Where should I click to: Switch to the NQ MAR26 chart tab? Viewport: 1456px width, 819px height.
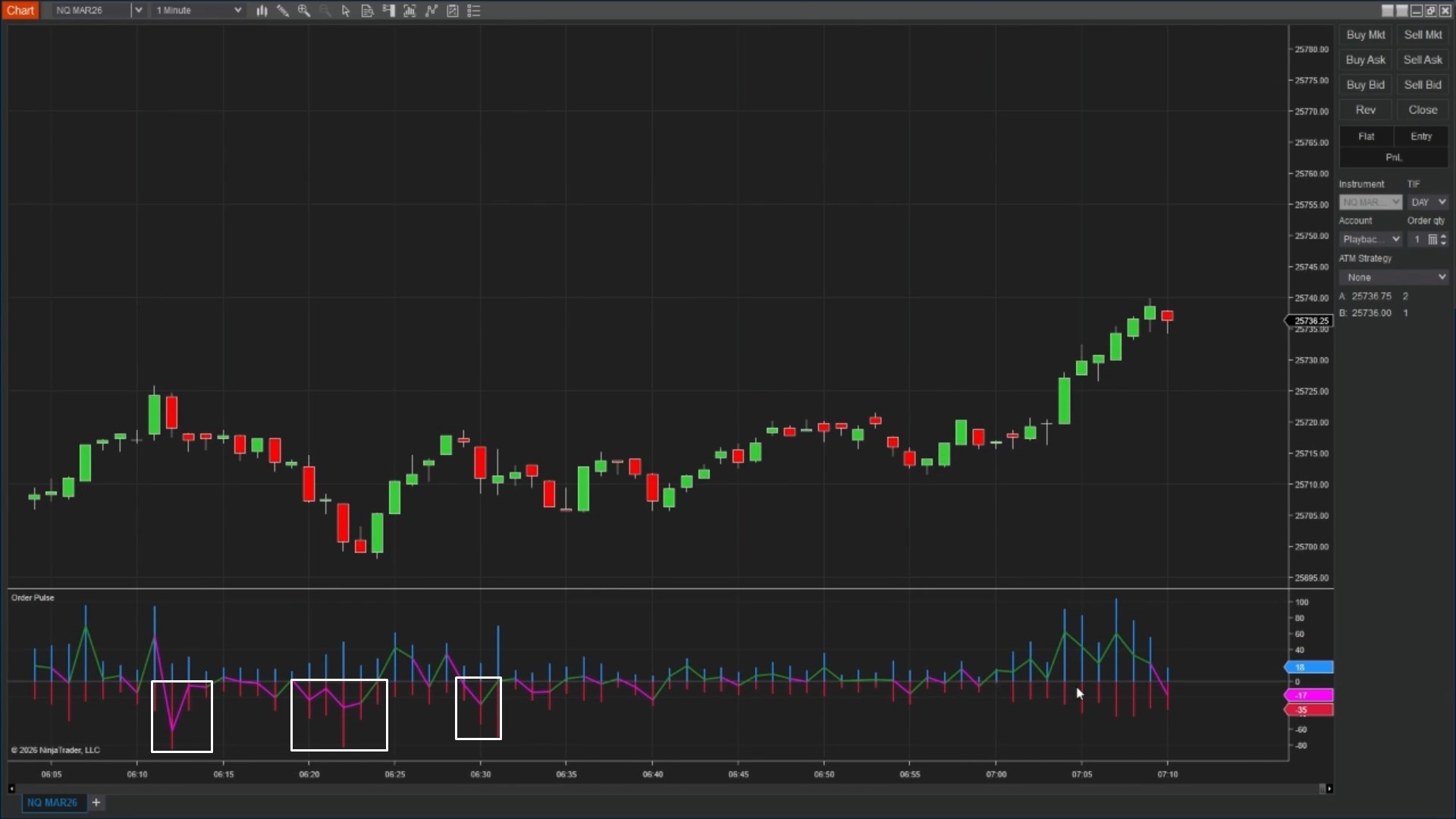click(52, 802)
